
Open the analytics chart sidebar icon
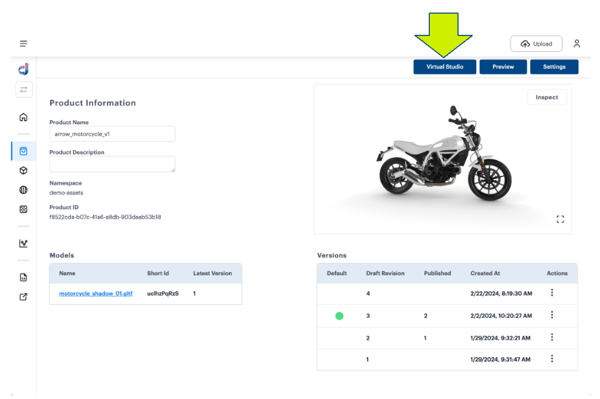(x=23, y=243)
